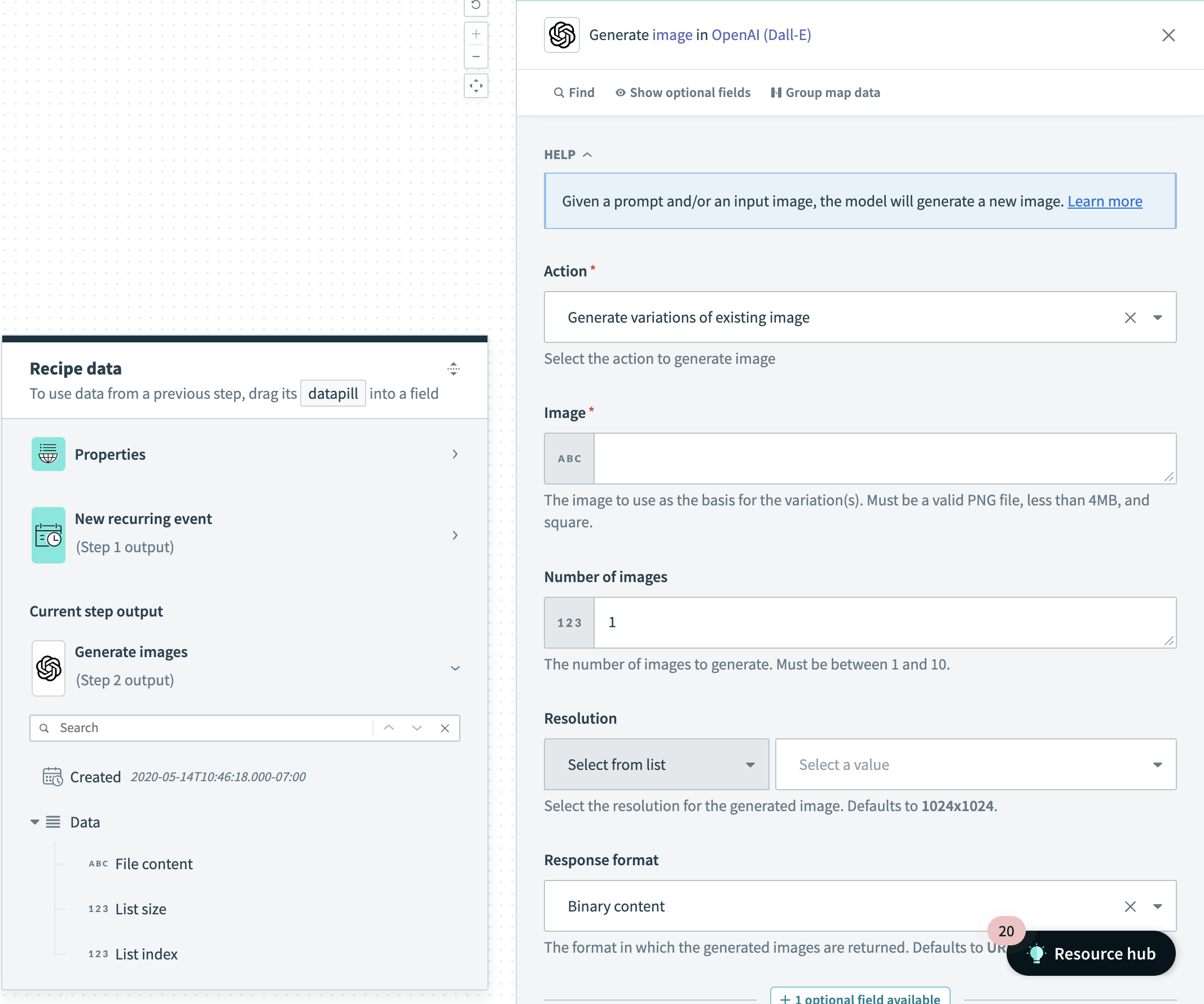Click Learn more link in Help section

[x=1105, y=200]
